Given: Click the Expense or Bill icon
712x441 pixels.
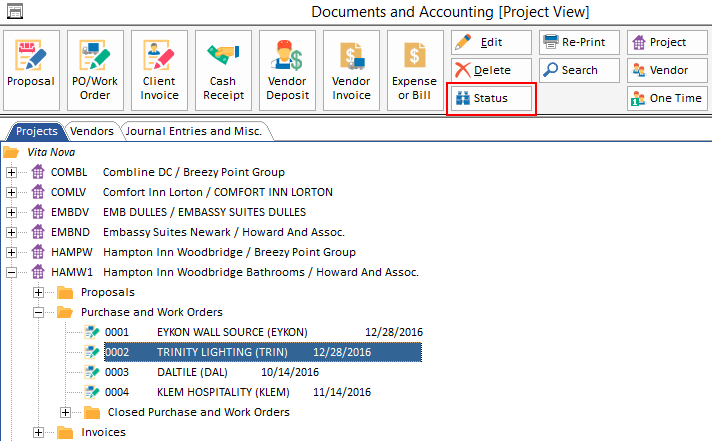Looking at the screenshot, I should pos(414,69).
